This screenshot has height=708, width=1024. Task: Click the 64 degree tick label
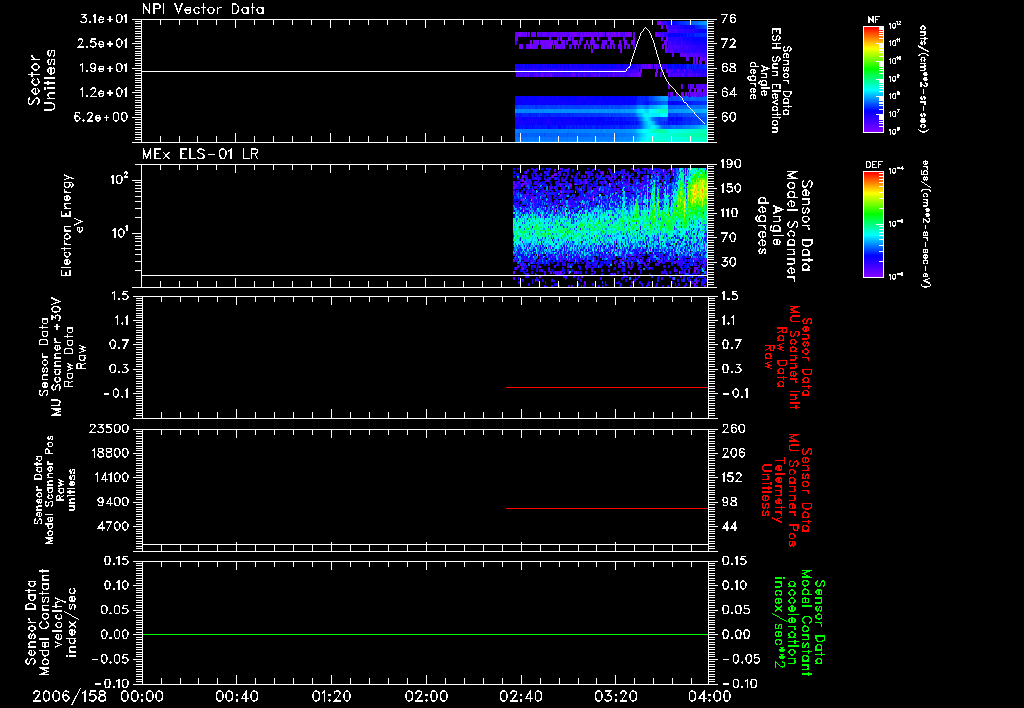(x=728, y=93)
